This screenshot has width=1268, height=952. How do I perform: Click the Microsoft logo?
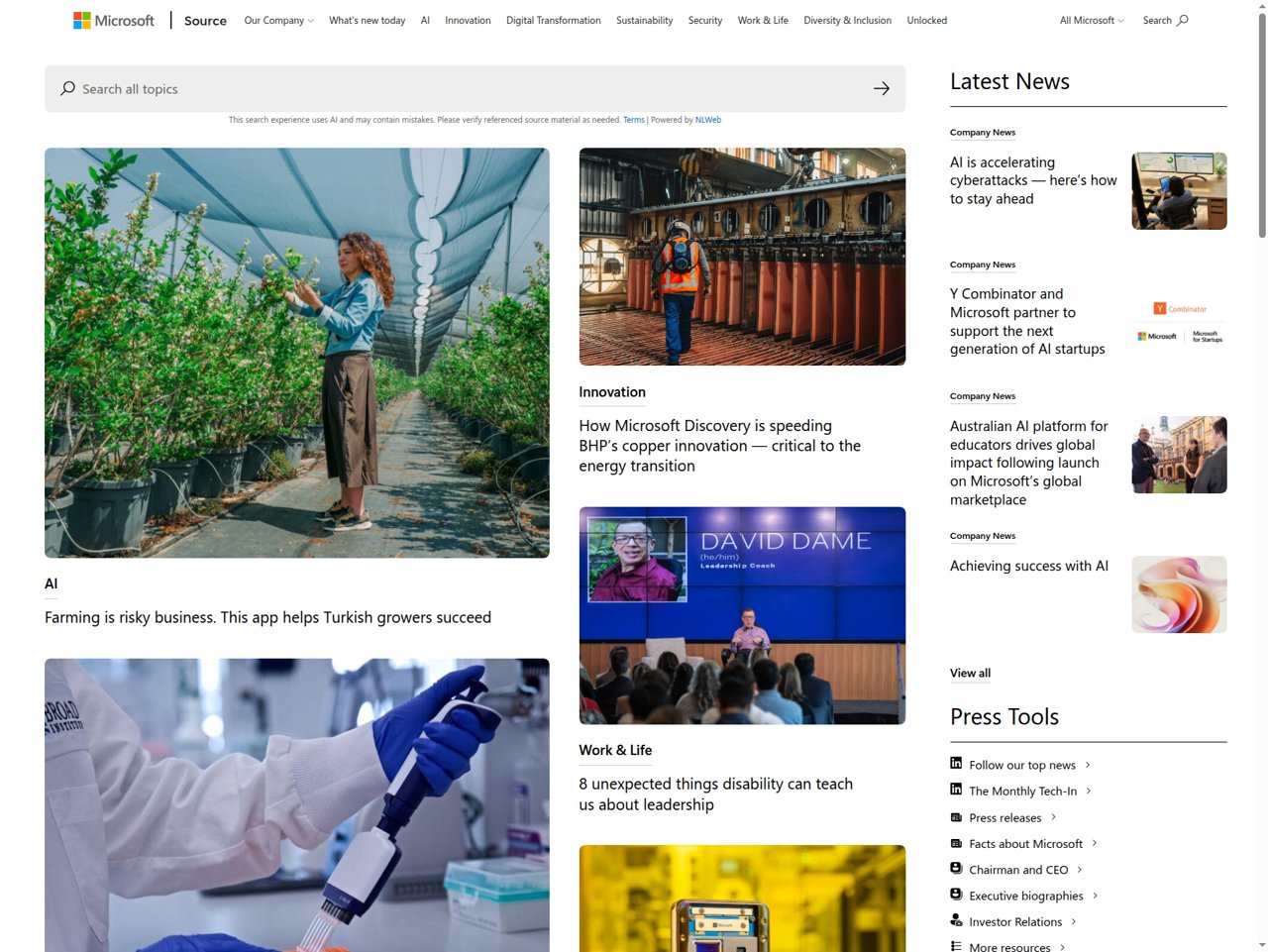pos(114,20)
